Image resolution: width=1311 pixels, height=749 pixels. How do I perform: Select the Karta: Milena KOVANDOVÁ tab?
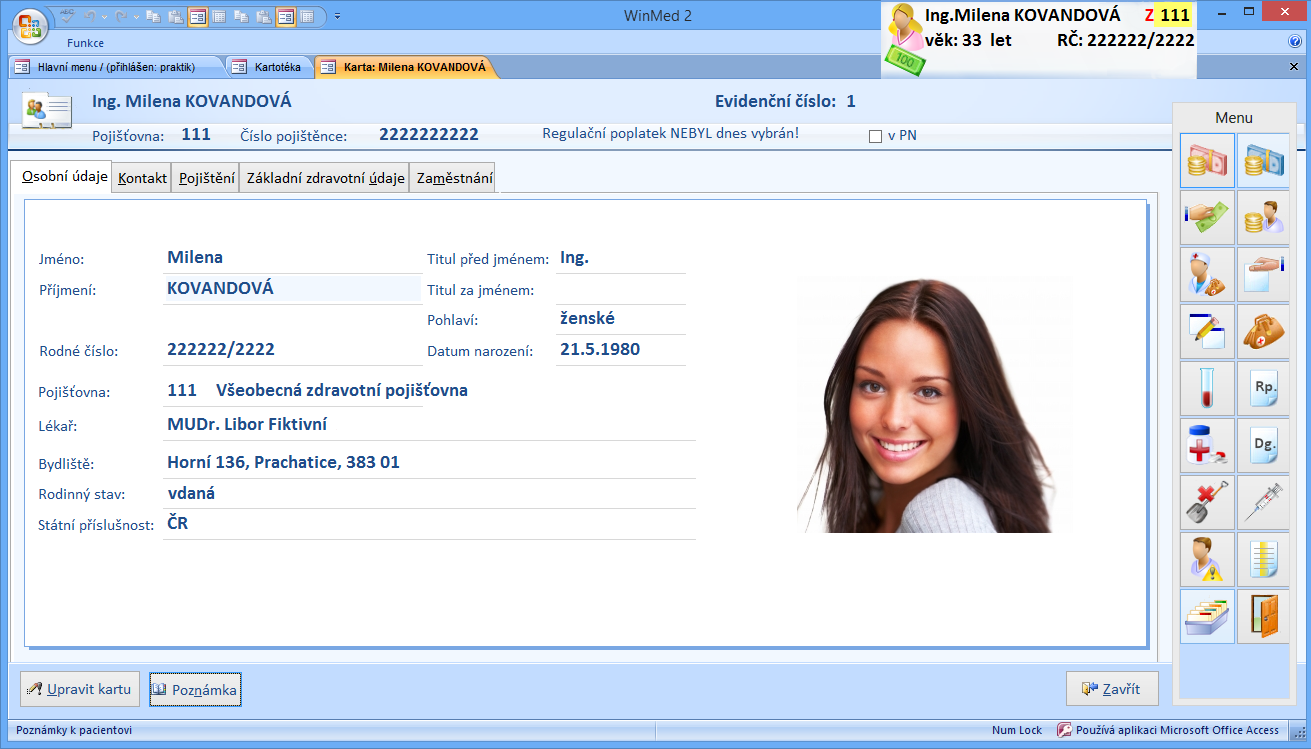(404, 67)
